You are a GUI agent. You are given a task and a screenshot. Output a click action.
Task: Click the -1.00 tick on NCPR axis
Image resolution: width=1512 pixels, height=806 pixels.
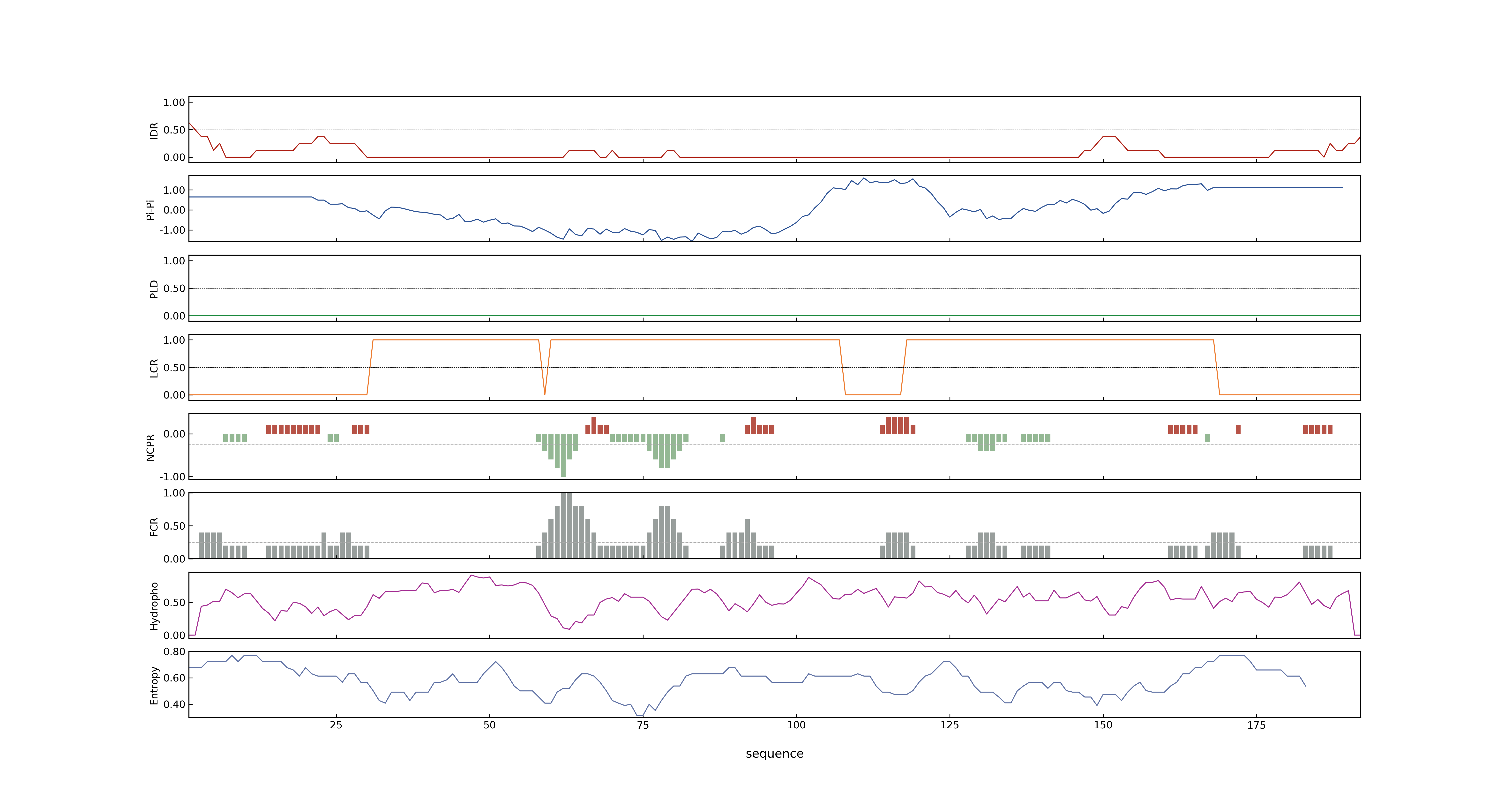pos(172,477)
